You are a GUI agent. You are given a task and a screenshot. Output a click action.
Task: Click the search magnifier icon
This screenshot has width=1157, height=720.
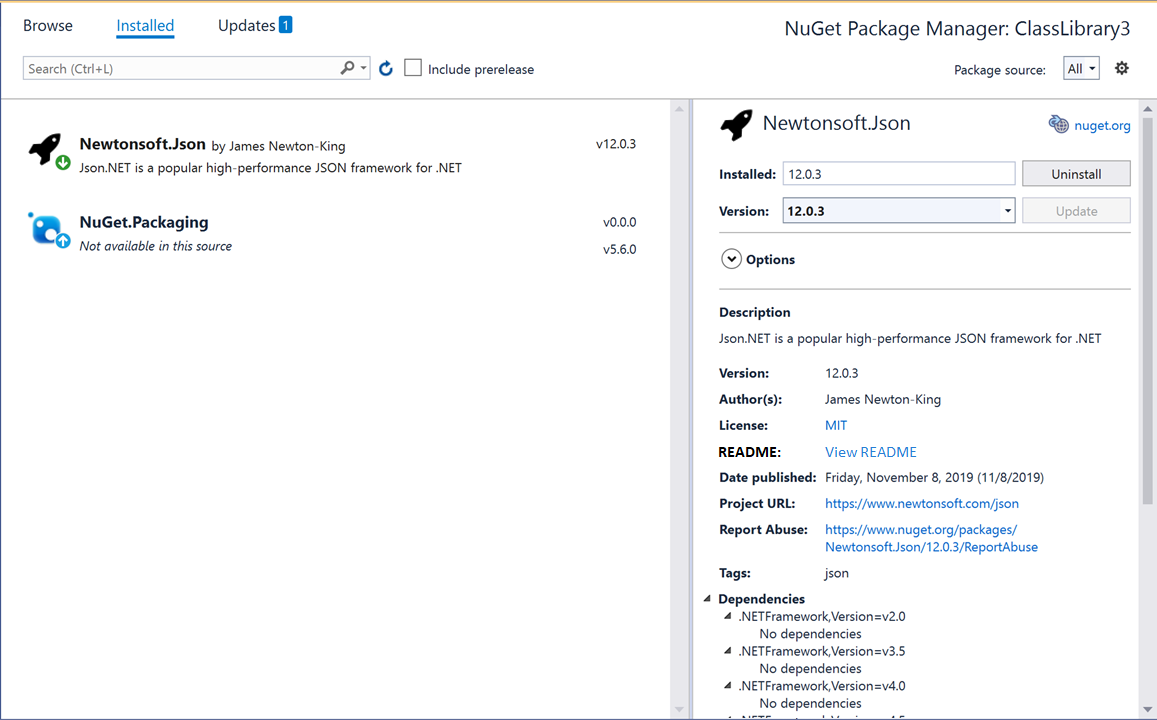[347, 68]
